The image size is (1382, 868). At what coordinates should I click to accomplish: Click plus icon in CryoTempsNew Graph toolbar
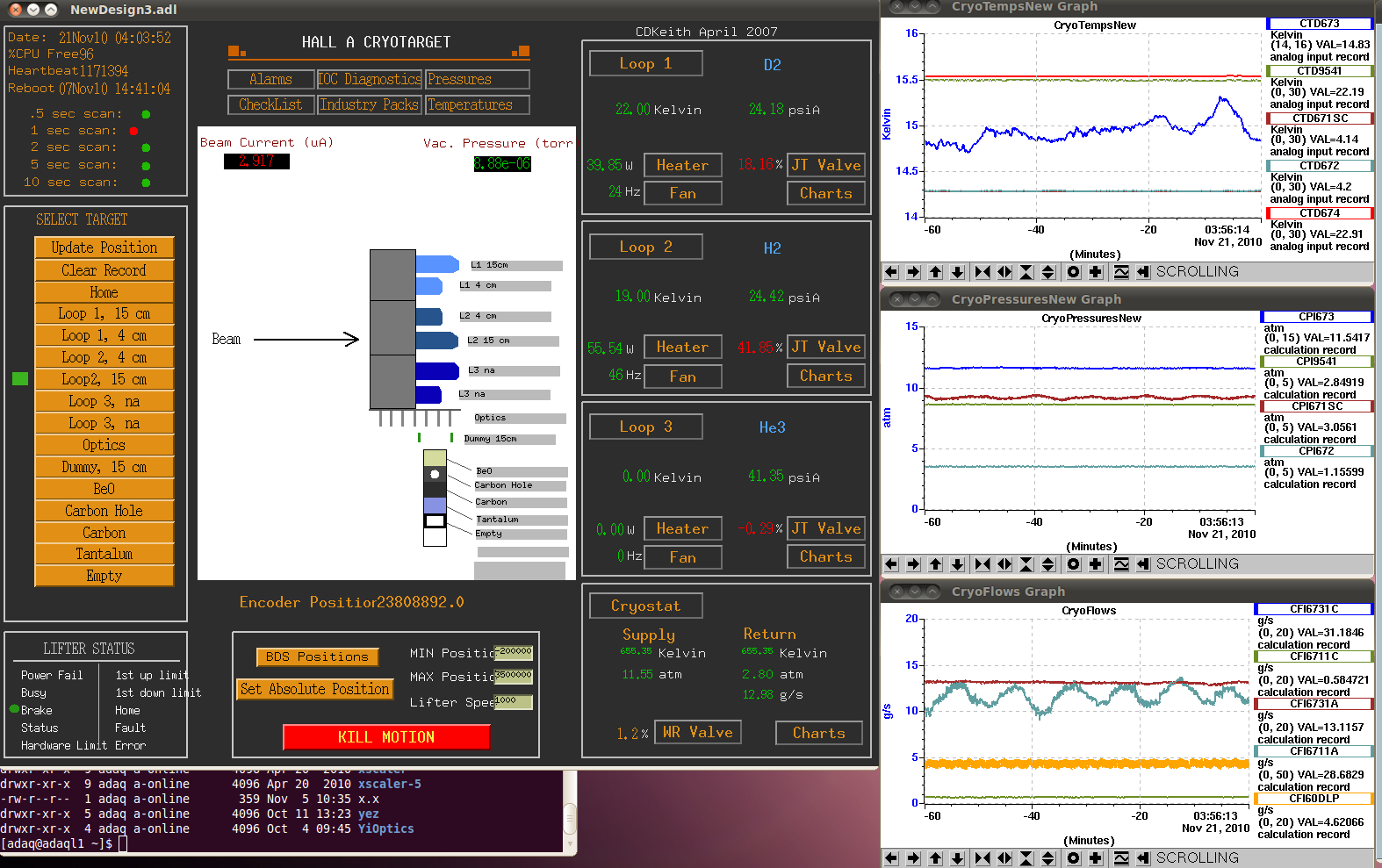pyautogui.click(x=1096, y=272)
